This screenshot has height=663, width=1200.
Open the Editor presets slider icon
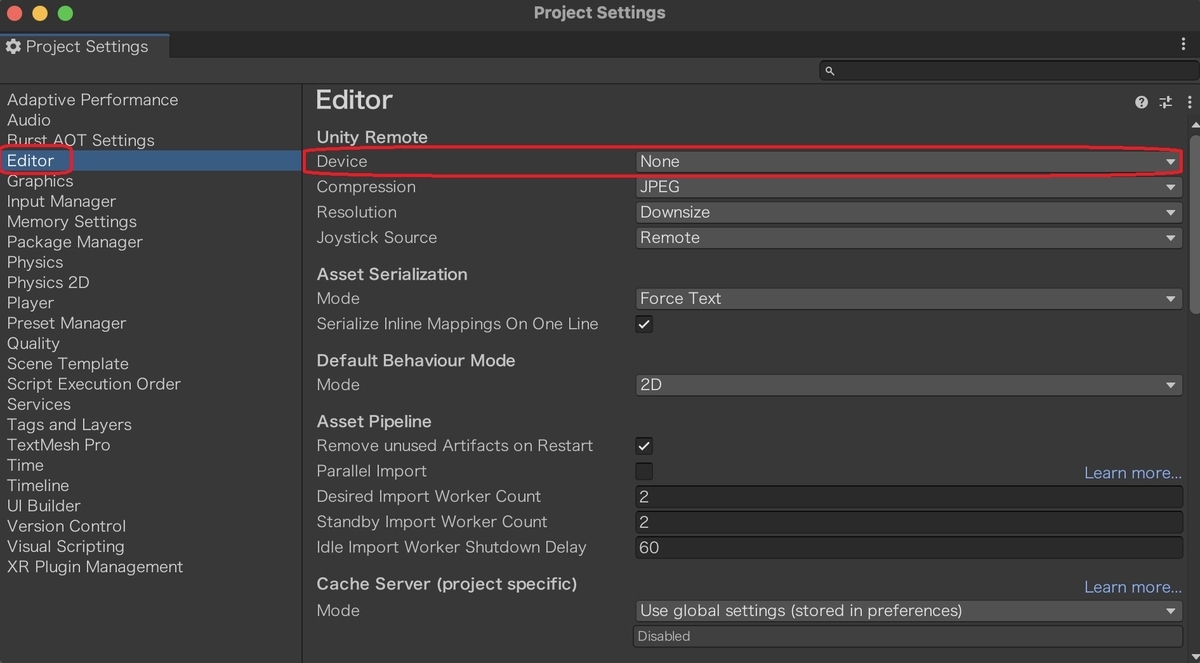coord(1166,102)
